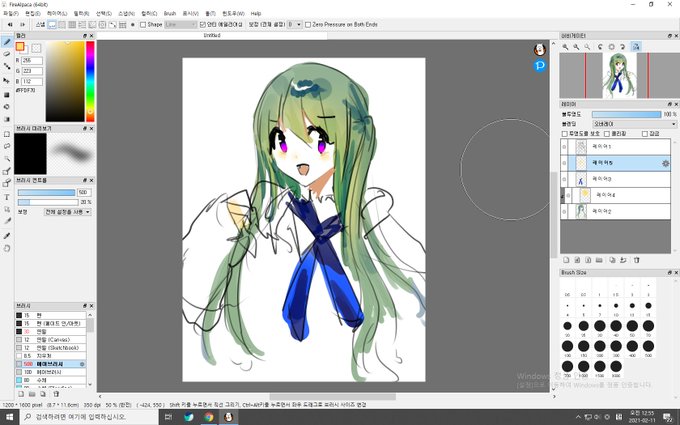The image size is (680, 425).
Task: Delete brush with trash icon in Brush panel
Action: [x=56, y=394]
